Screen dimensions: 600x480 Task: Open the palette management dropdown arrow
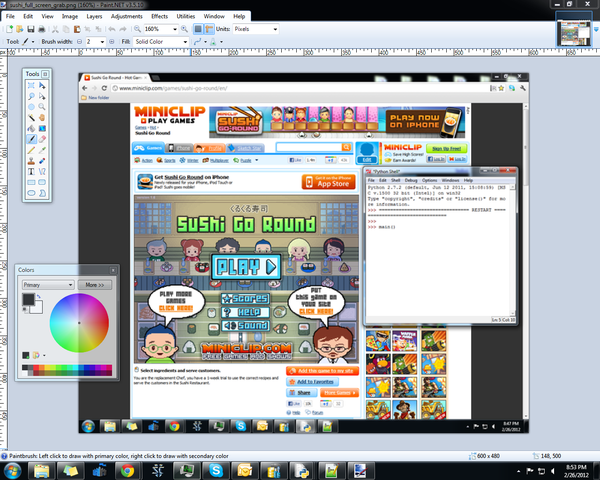44,355
